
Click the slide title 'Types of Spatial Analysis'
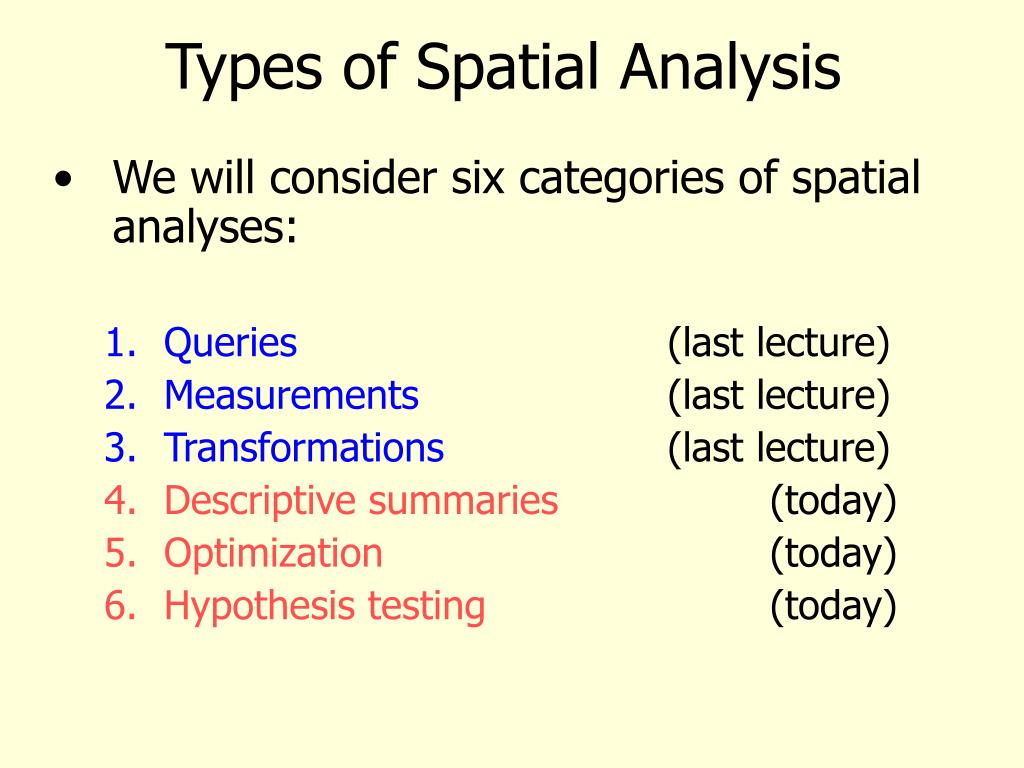pyautogui.click(x=503, y=68)
